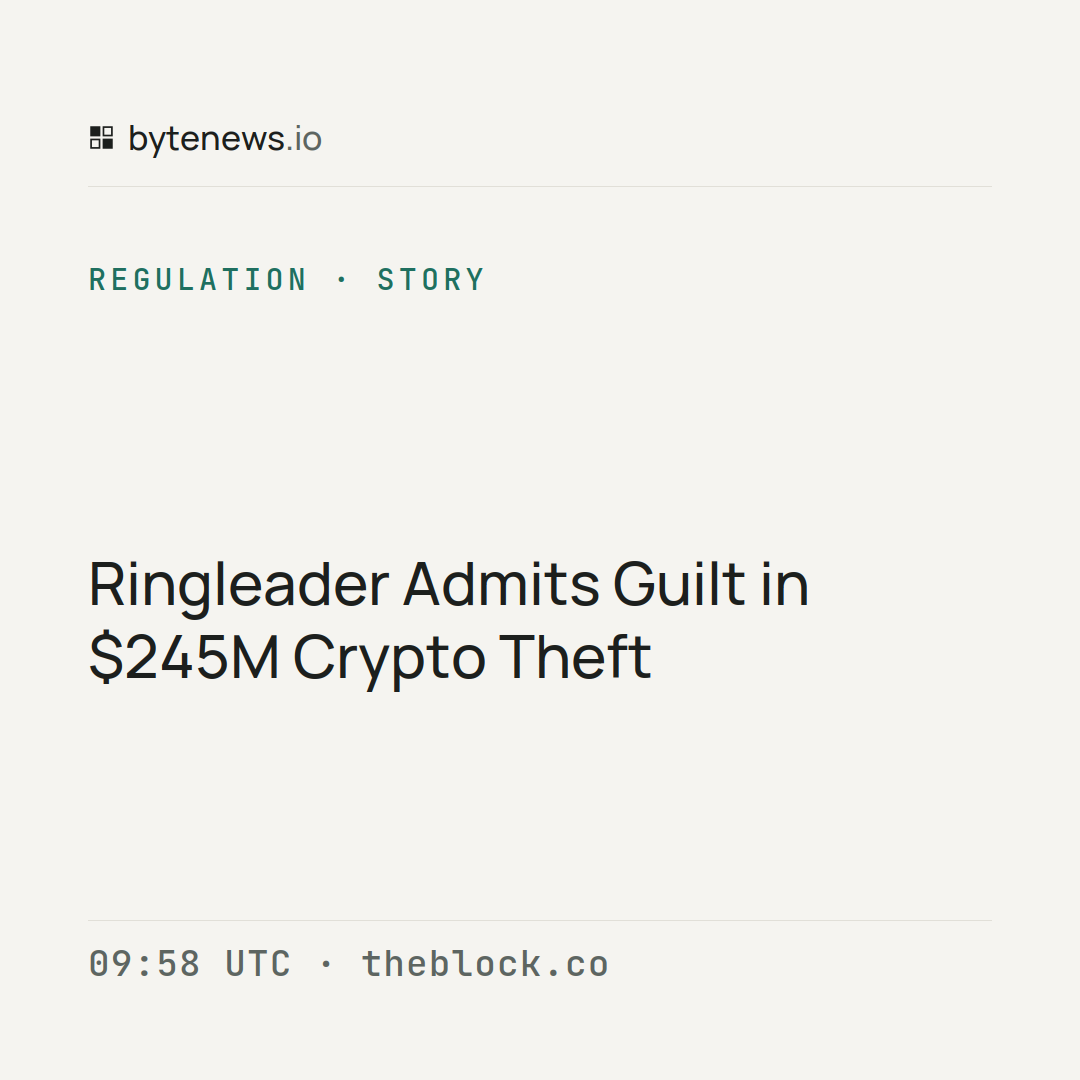Click the green dot between REGULATION and STORY
Viewport: 1080px width, 1080px height.
pyautogui.click(x=342, y=279)
